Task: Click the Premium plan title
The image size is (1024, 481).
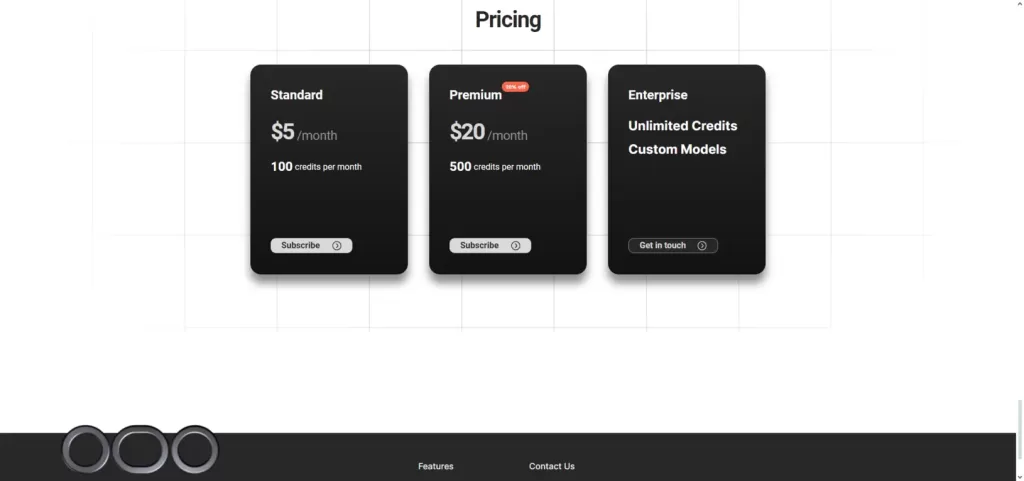Action: pos(475,95)
